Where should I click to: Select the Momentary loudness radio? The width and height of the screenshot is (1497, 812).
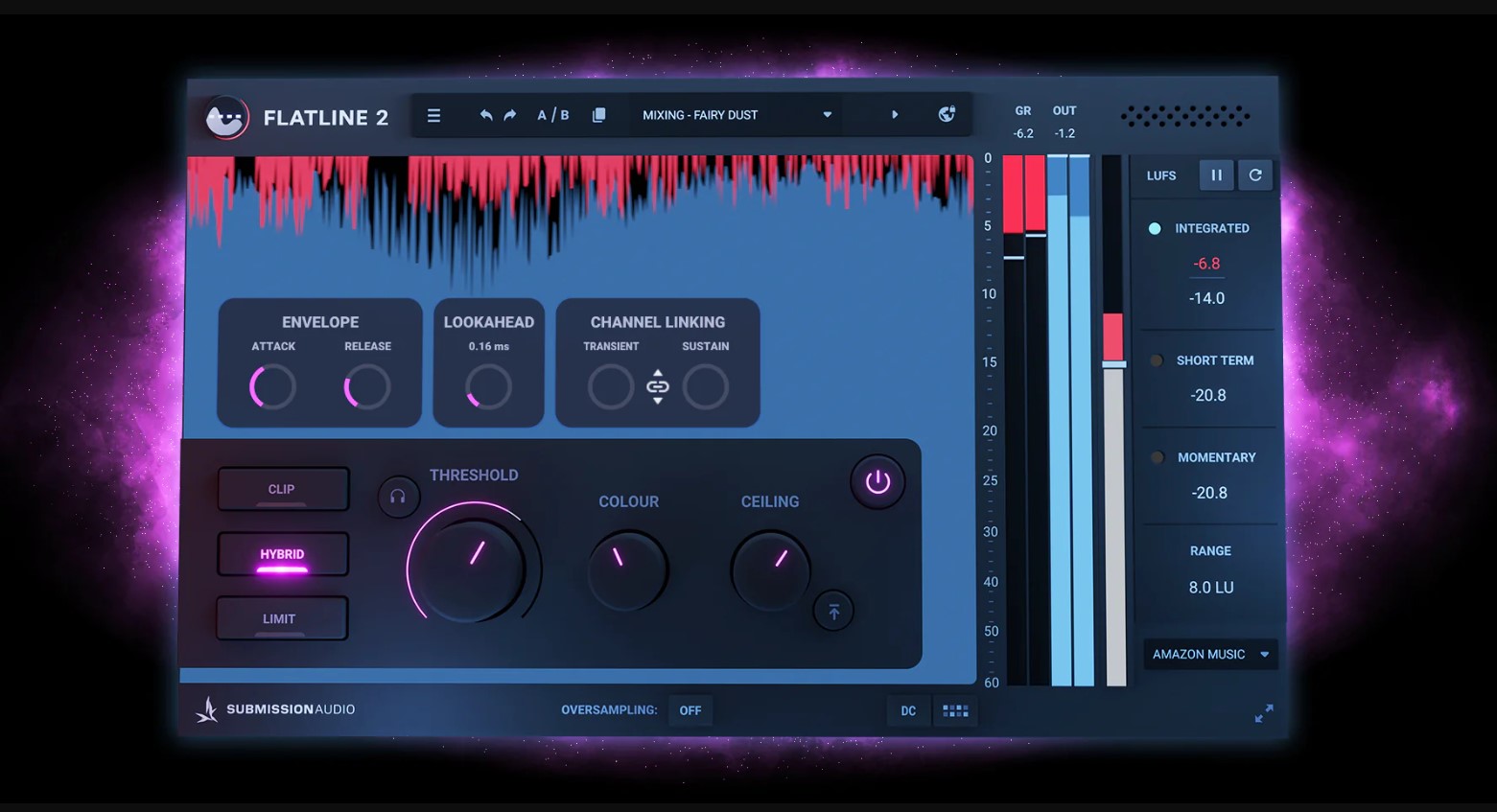(x=1158, y=457)
